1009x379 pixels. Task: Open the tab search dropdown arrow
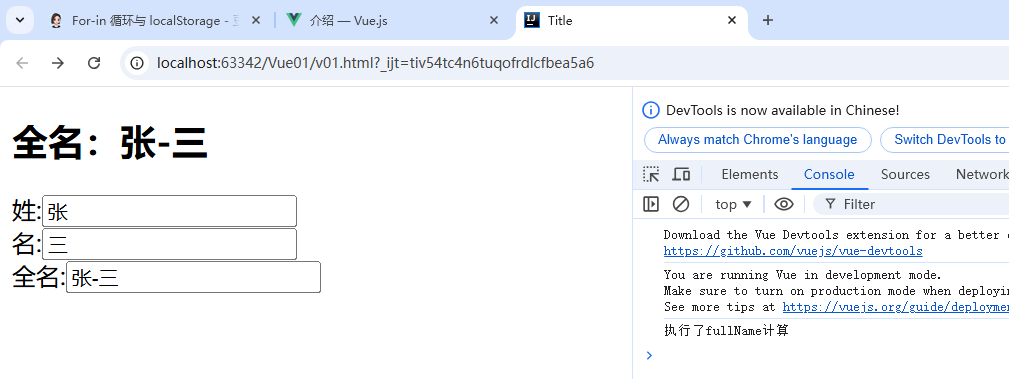20,21
